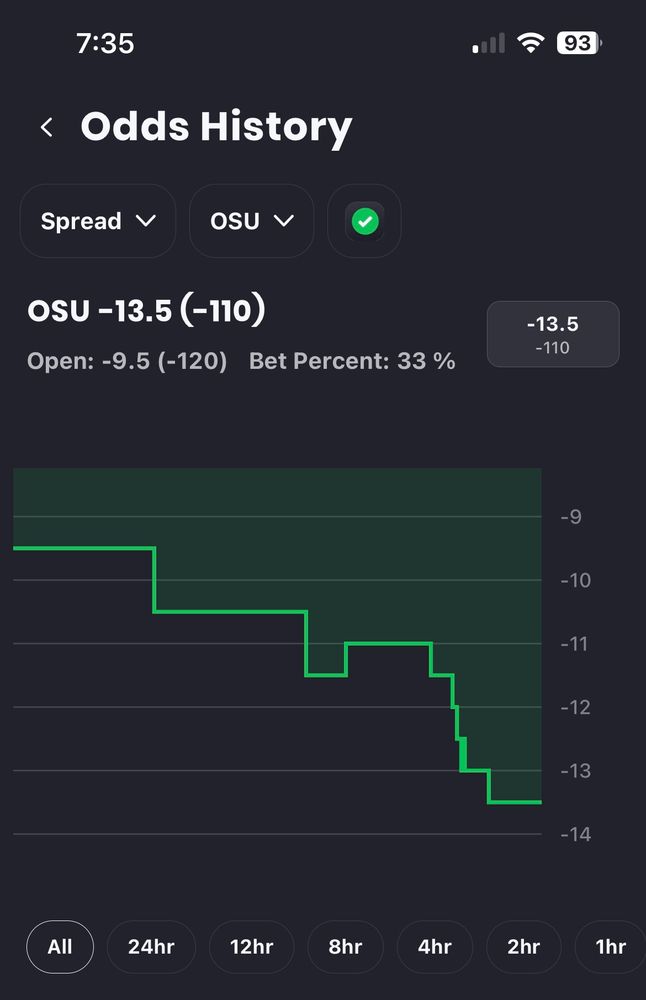Tap the -13.5 current odds box
Image resolution: width=646 pixels, height=1000 pixels.
553,334
